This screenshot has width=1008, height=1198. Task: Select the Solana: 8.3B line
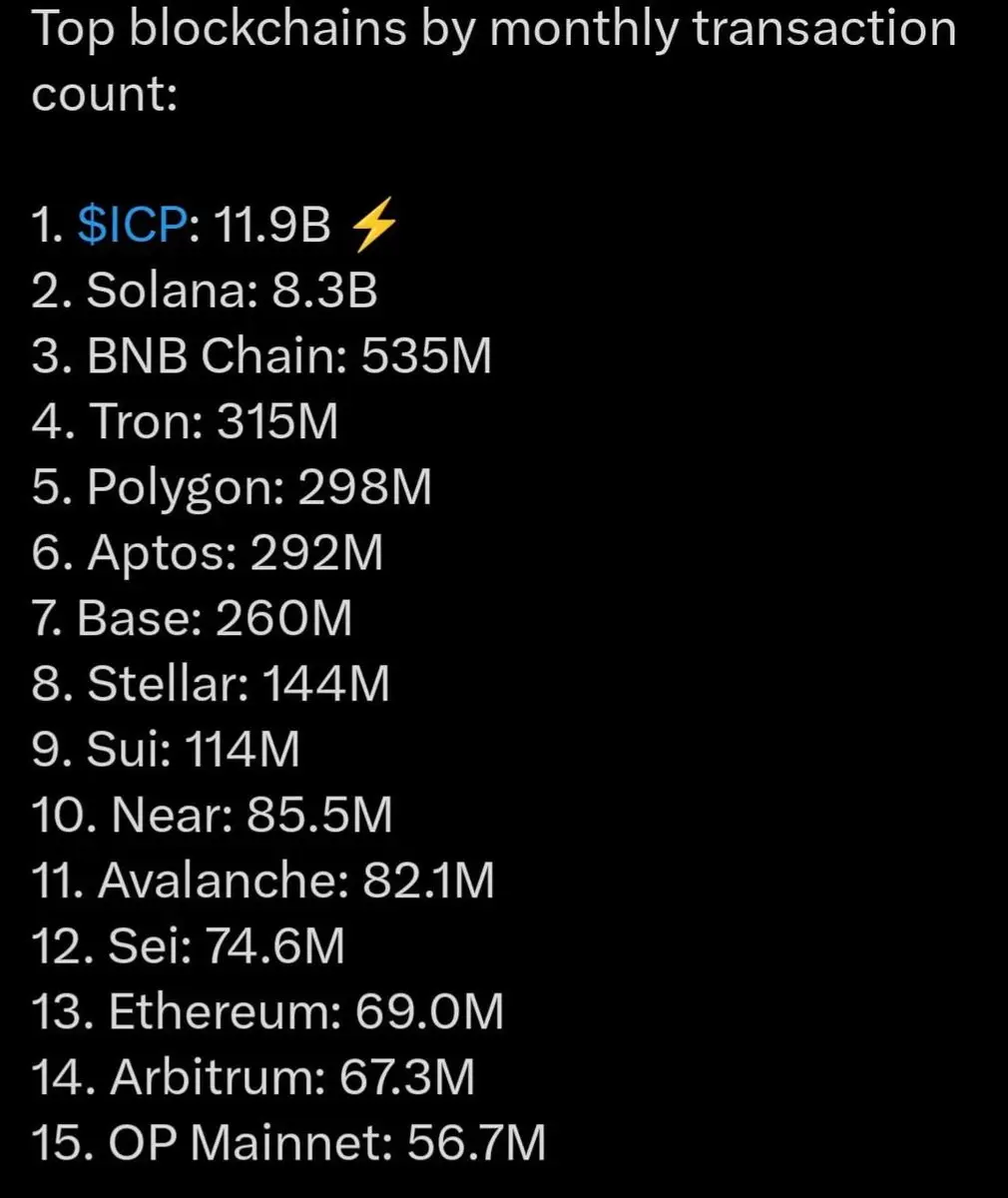(x=205, y=292)
